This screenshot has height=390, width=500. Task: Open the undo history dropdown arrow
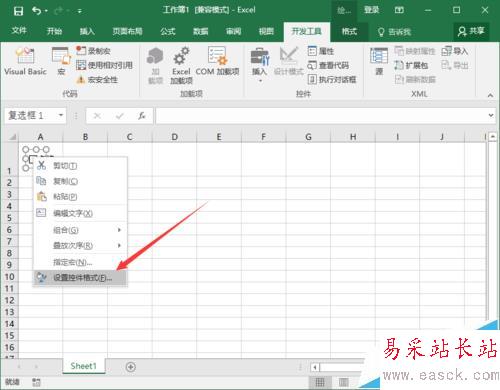(46, 11)
